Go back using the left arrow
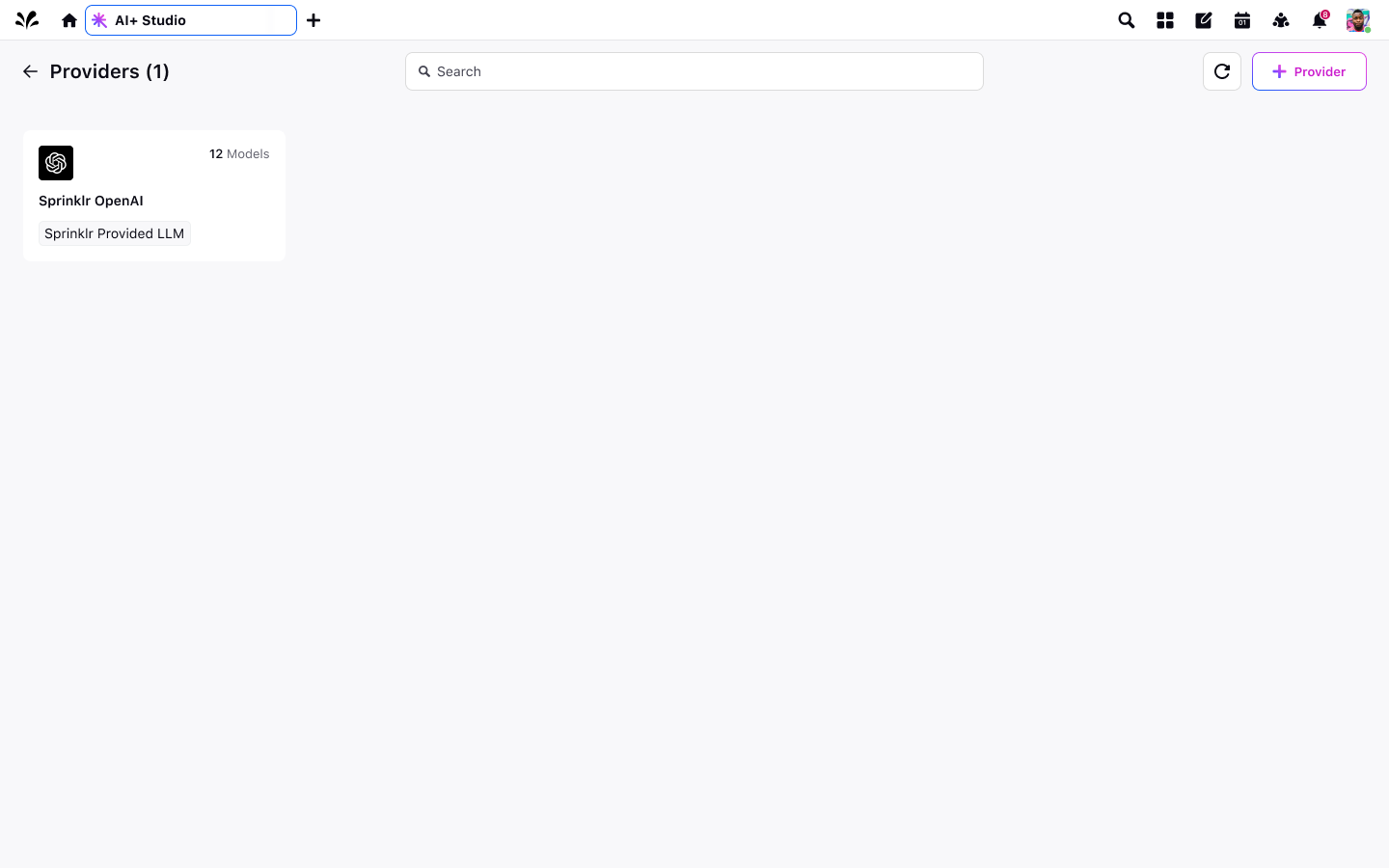 pos(30,71)
